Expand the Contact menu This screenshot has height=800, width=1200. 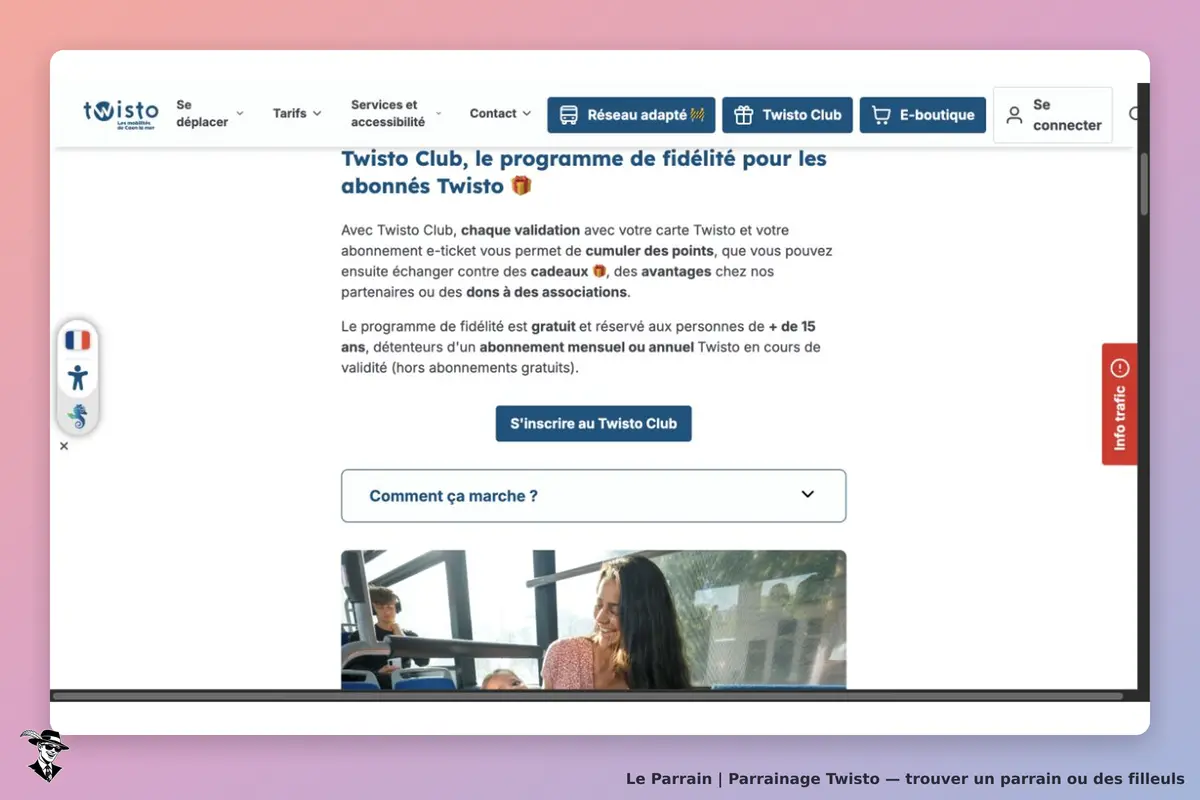tap(500, 114)
